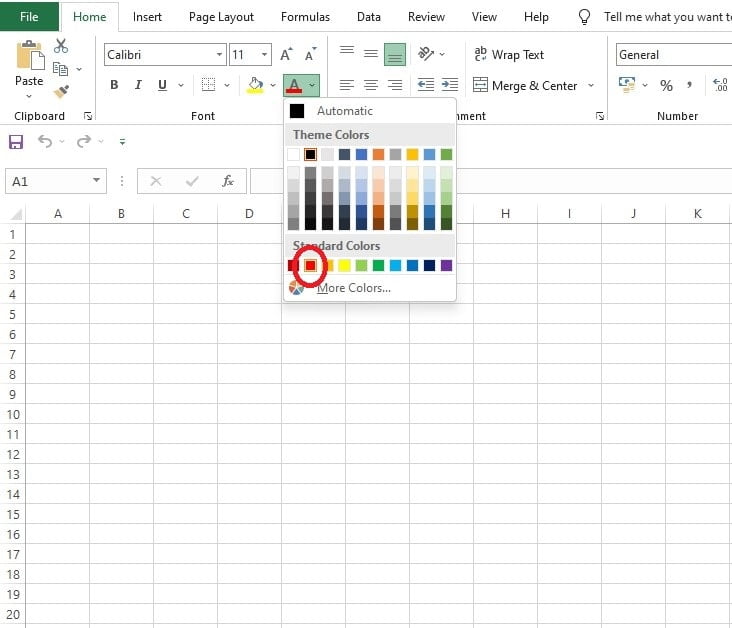Cut selection with the scissors icon
This screenshot has width=732, height=628.
[61, 46]
